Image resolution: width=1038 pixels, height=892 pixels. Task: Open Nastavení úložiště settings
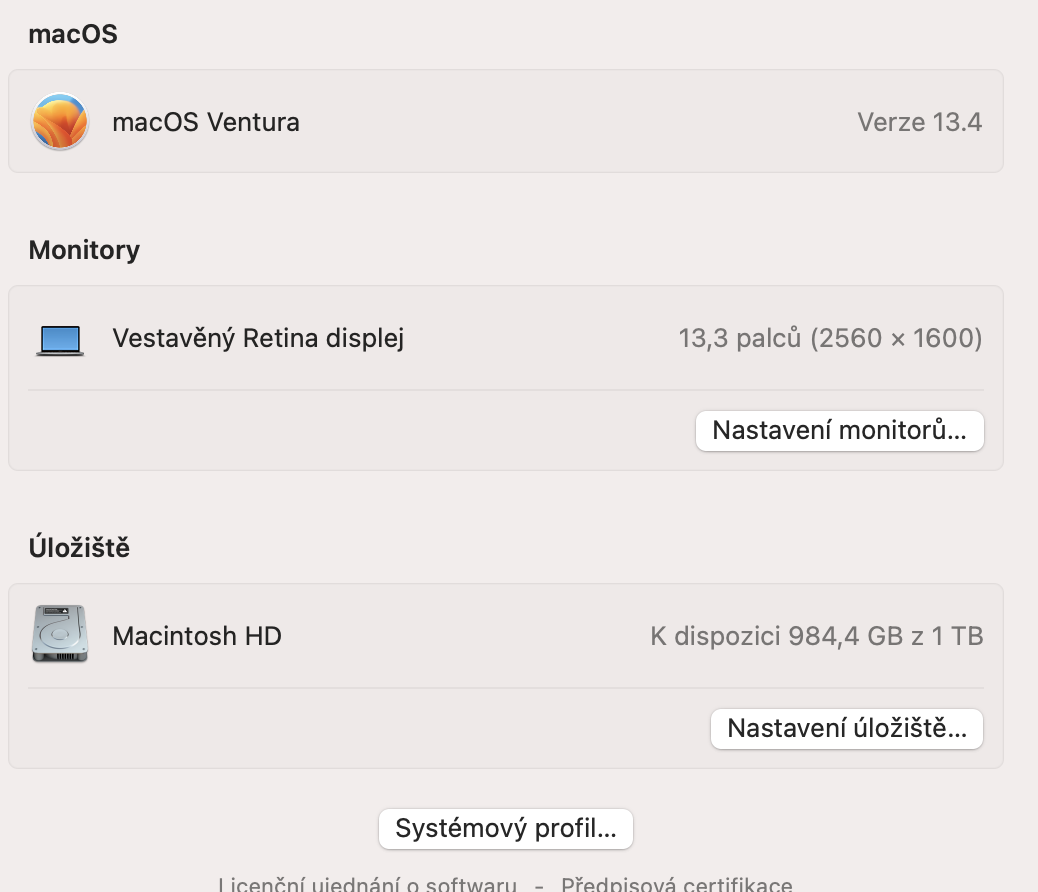846,728
